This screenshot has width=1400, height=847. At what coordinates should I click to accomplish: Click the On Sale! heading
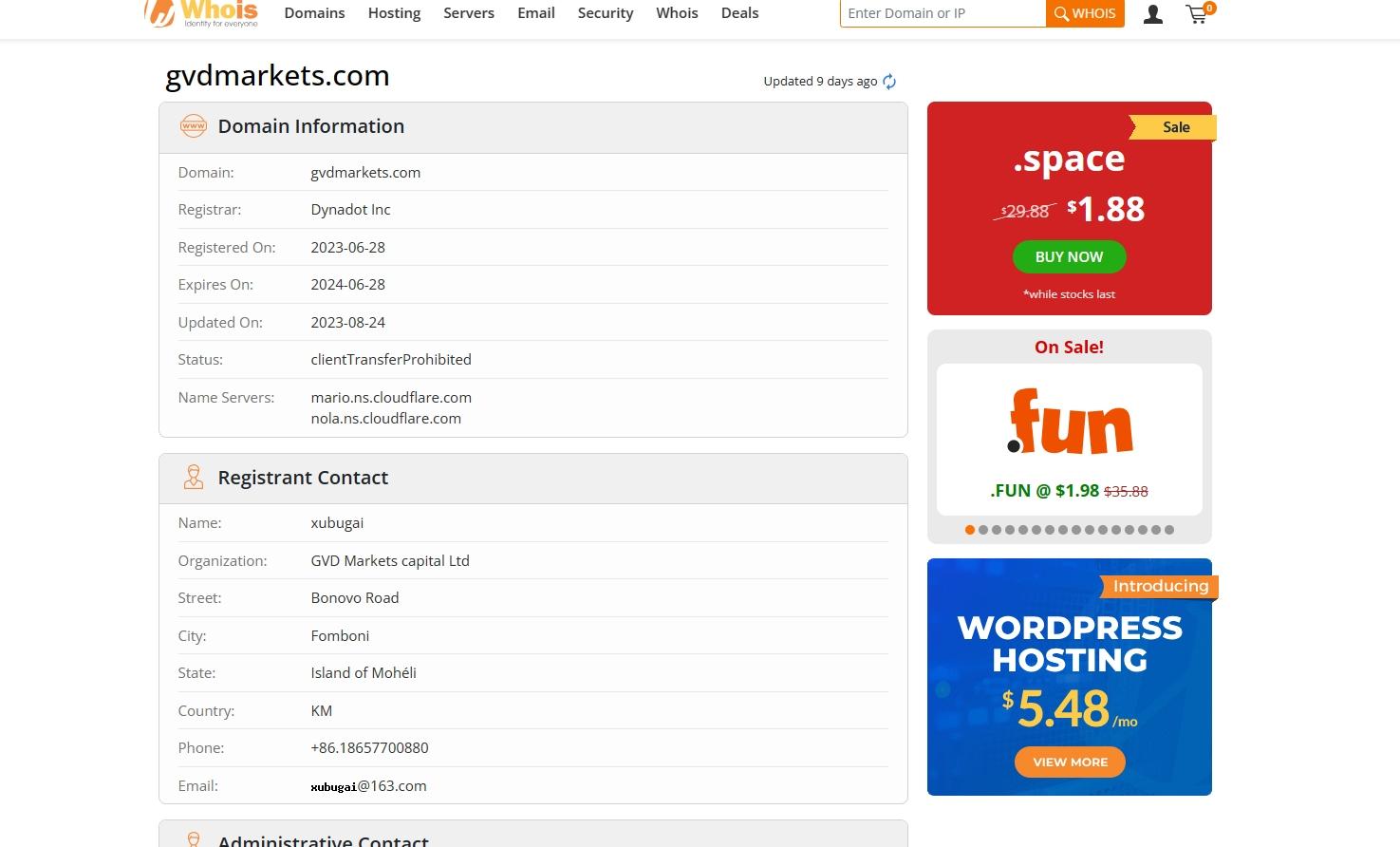1070,347
